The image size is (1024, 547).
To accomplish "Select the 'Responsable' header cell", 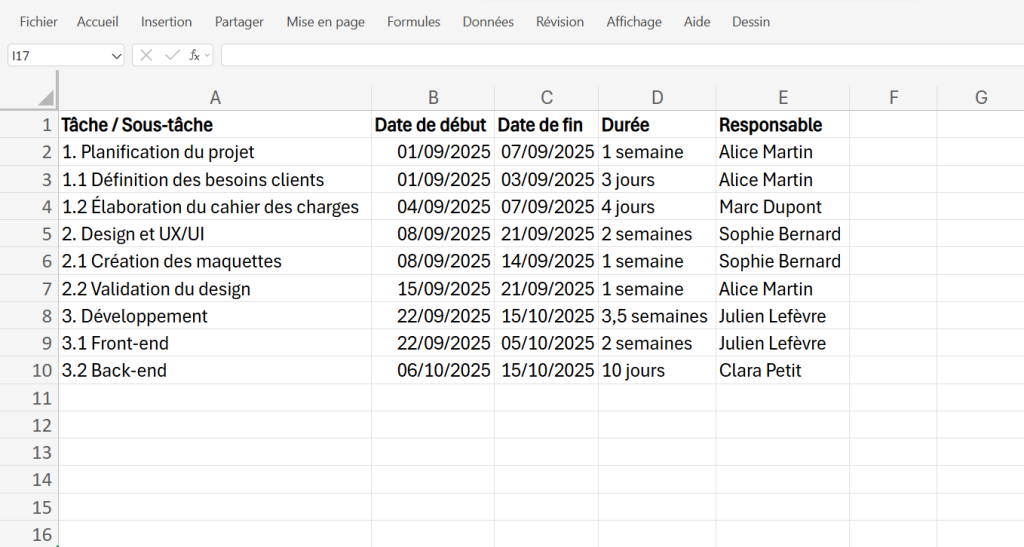I will coord(783,125).
